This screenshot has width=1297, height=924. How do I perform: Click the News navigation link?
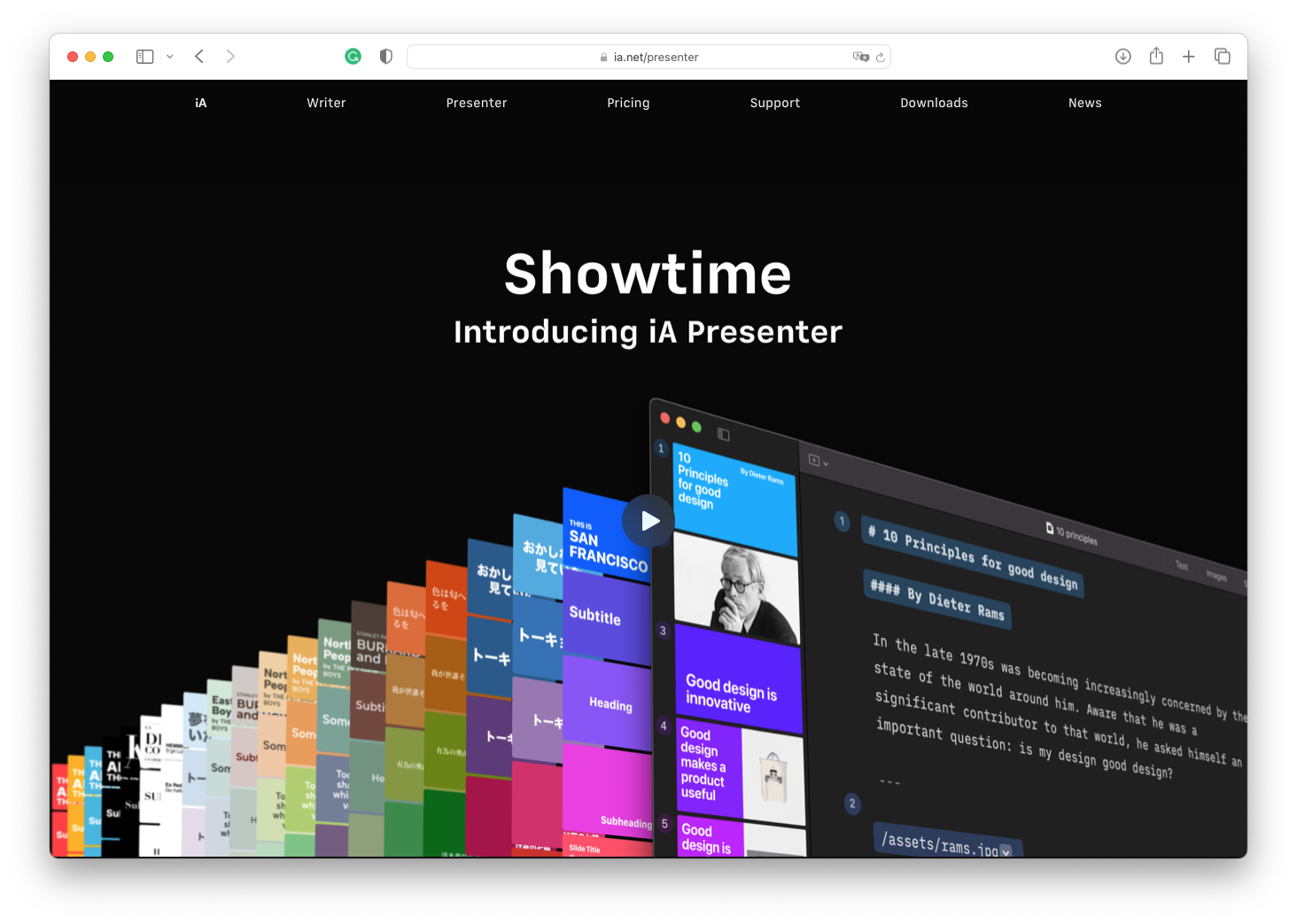(x=1084, y=103)
